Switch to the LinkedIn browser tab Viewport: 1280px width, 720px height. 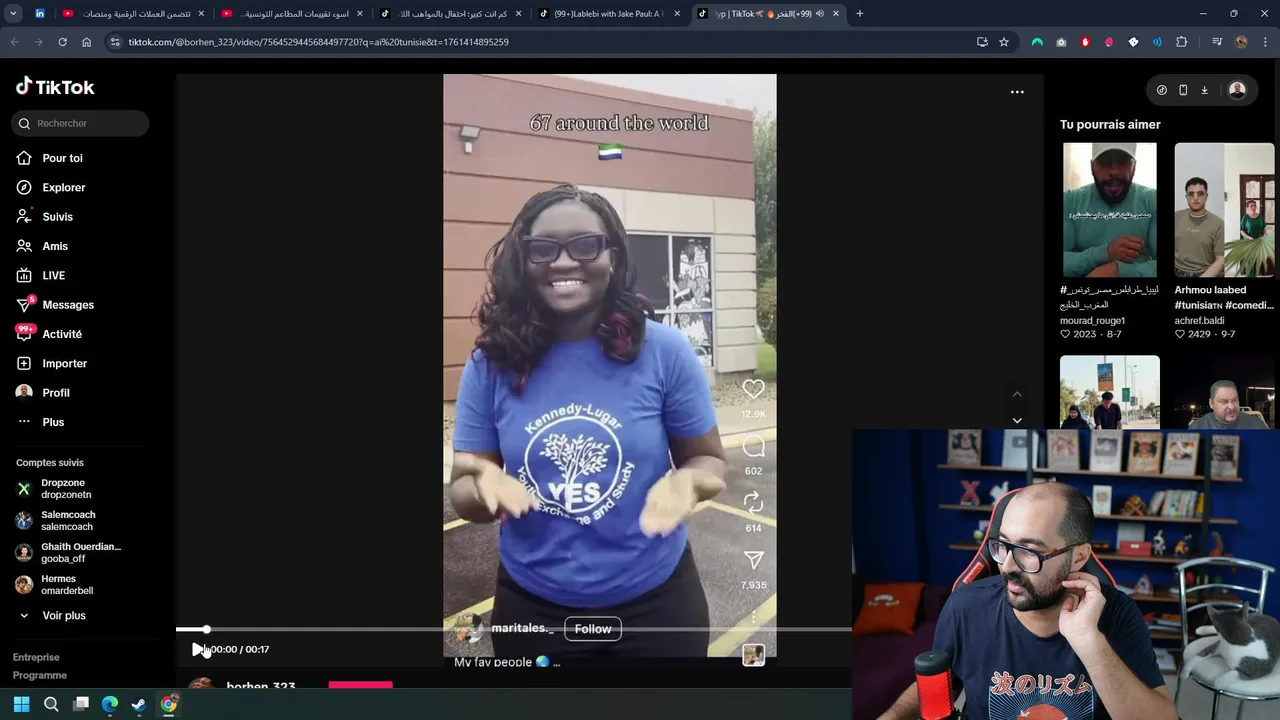pos(40,14)
